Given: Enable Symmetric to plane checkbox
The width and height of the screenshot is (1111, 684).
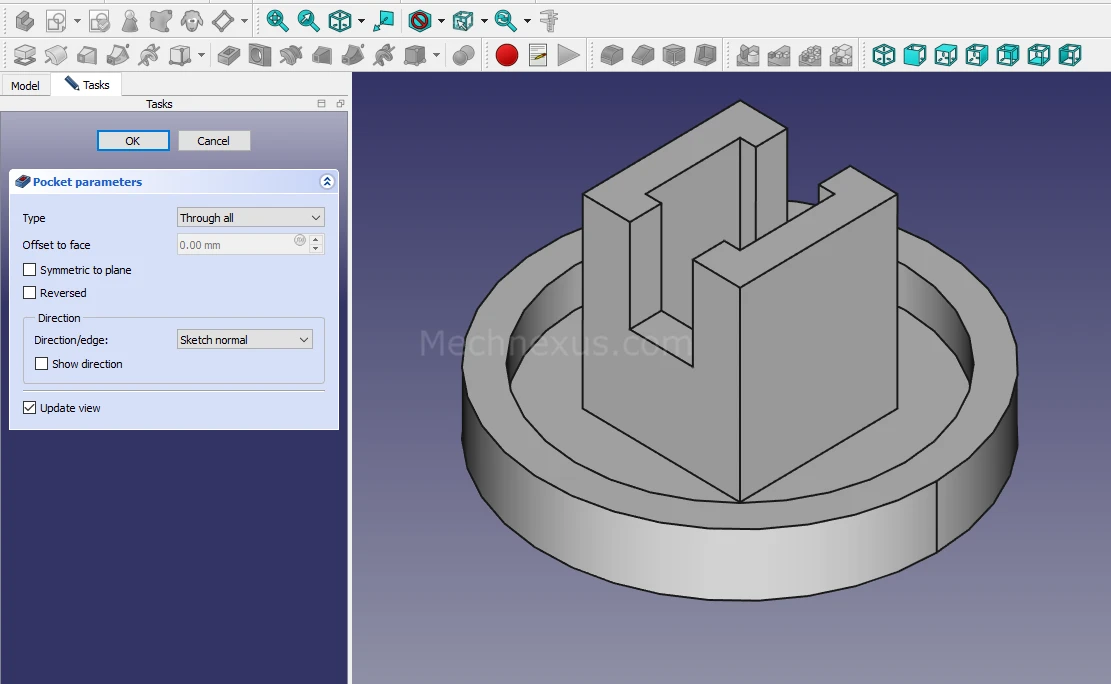Looking at the screenshot, I should coord(30,270).
